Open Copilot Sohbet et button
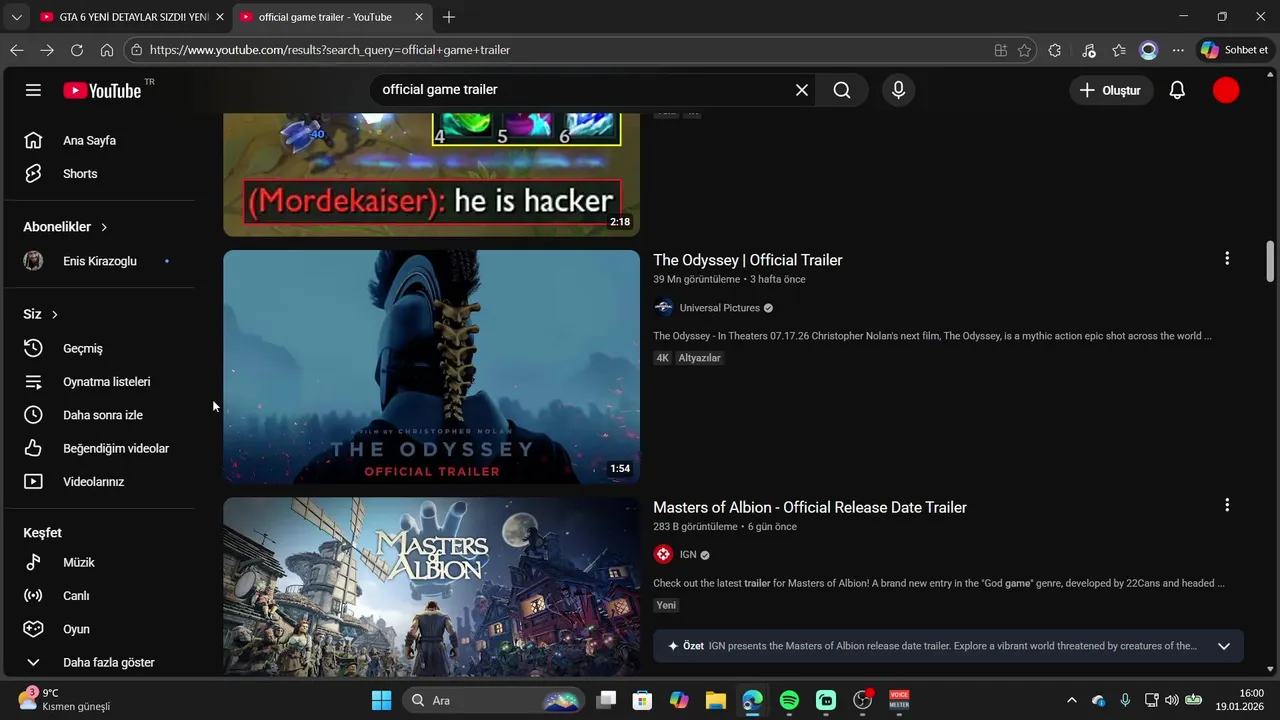Viewport: 1280px width, 720px height. tap(1235, 50)
